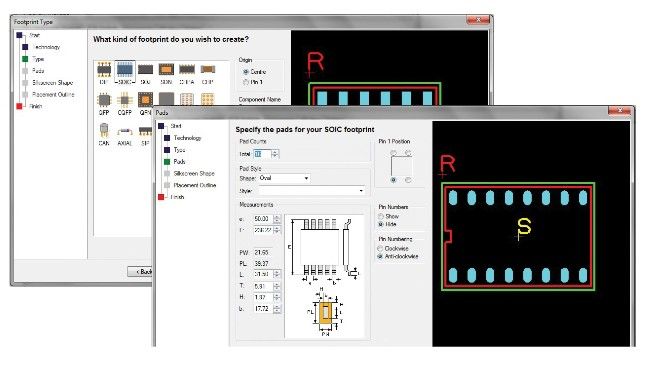Go to Silkscreen Shape in Footprint Type window
Viewport: 656px width, 369px height.
(53, 83)
